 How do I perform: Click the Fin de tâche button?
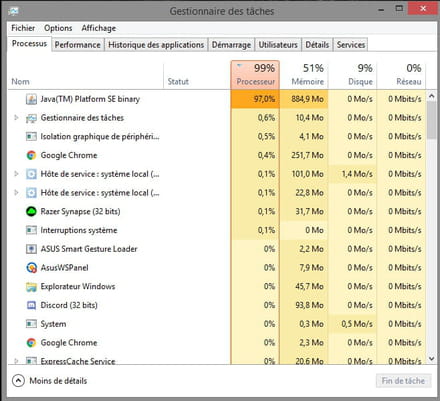[x=403, y=381]
